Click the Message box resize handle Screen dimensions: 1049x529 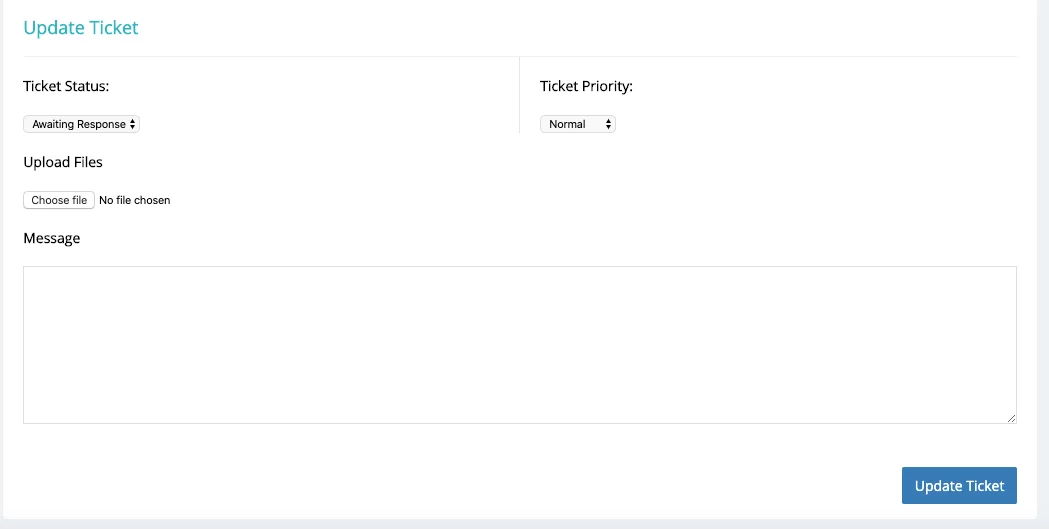pos(1011,418)
